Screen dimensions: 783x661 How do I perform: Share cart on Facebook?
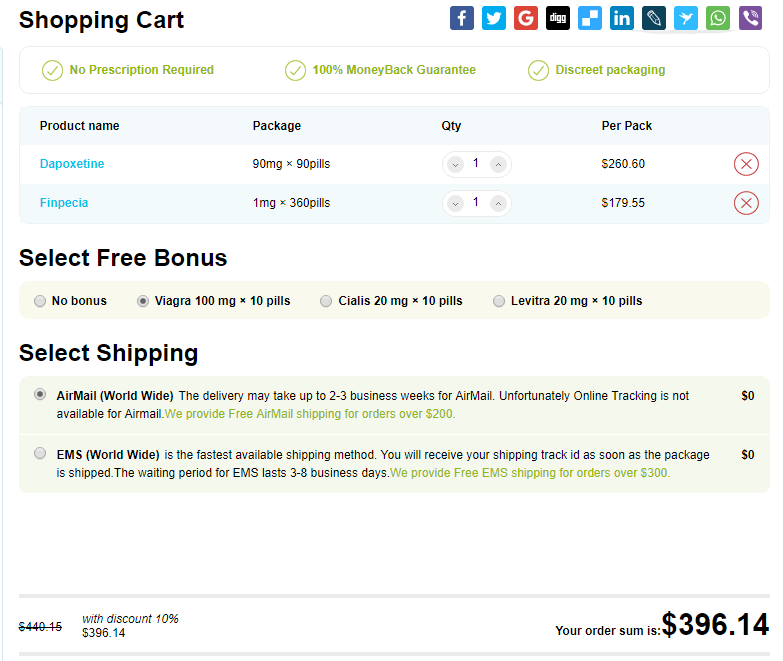pyautogui.click(x=461, y=18)
